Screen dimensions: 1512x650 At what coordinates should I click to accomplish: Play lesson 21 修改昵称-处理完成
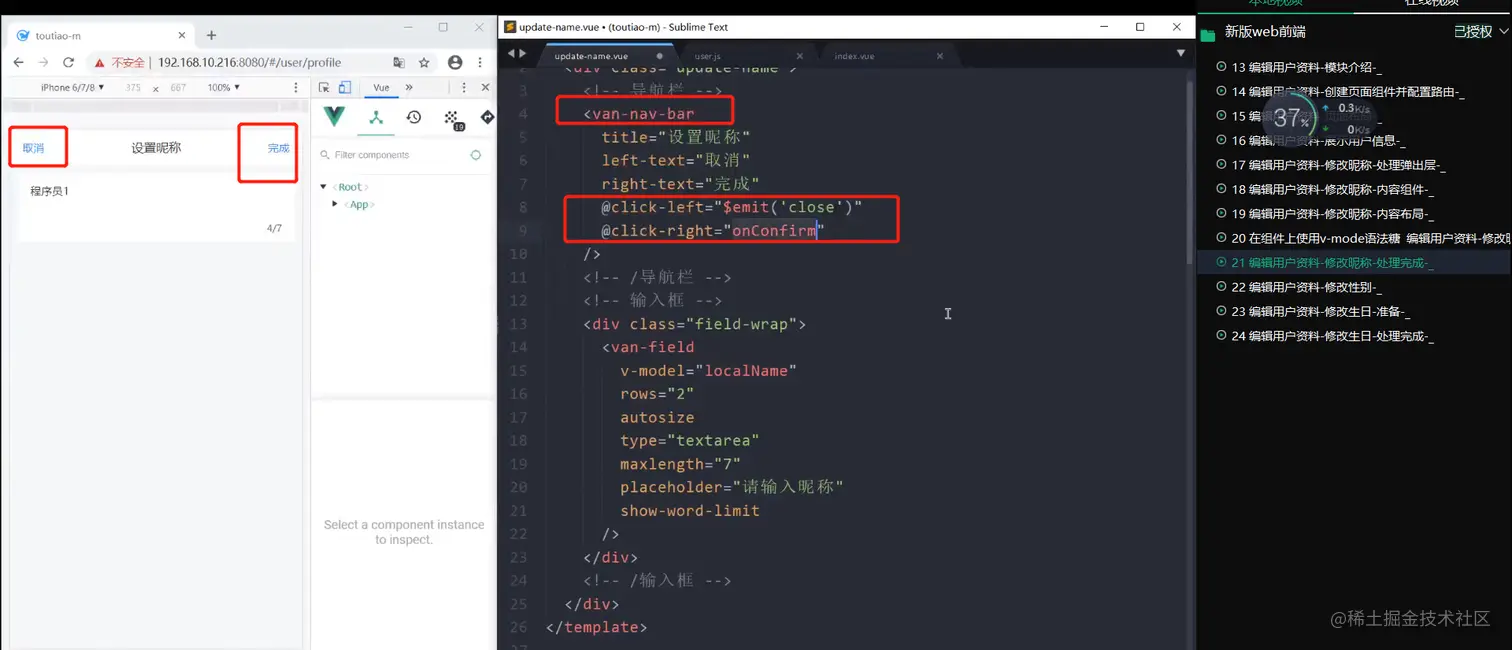[x=1325, y=263]
